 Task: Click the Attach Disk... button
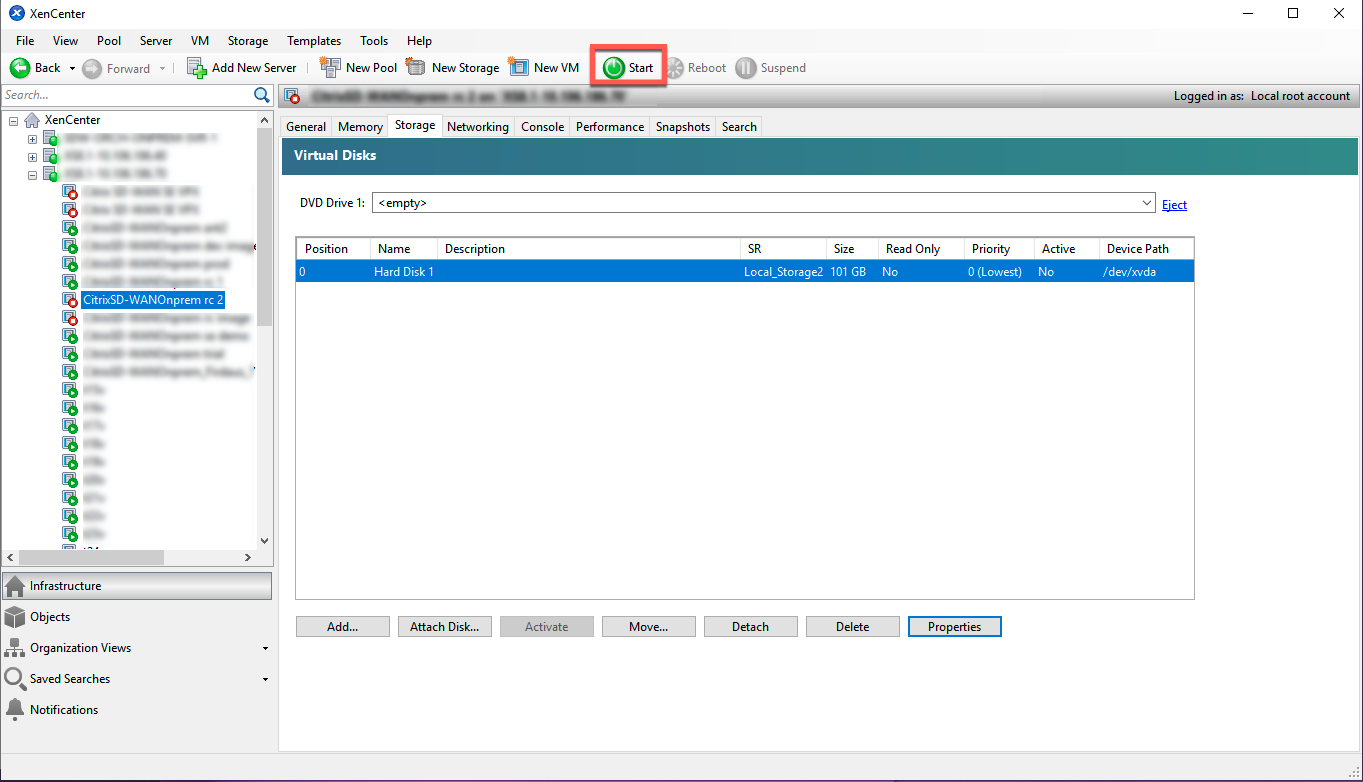click(x=445, y=627)
